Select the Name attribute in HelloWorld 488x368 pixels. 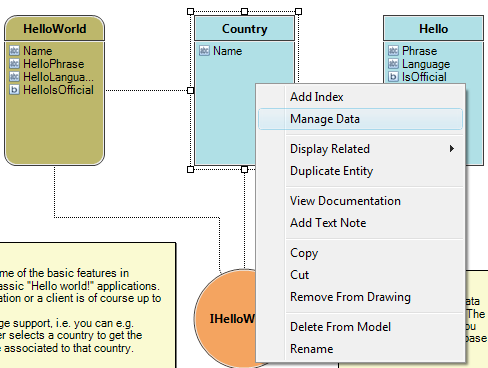(38, 51)
